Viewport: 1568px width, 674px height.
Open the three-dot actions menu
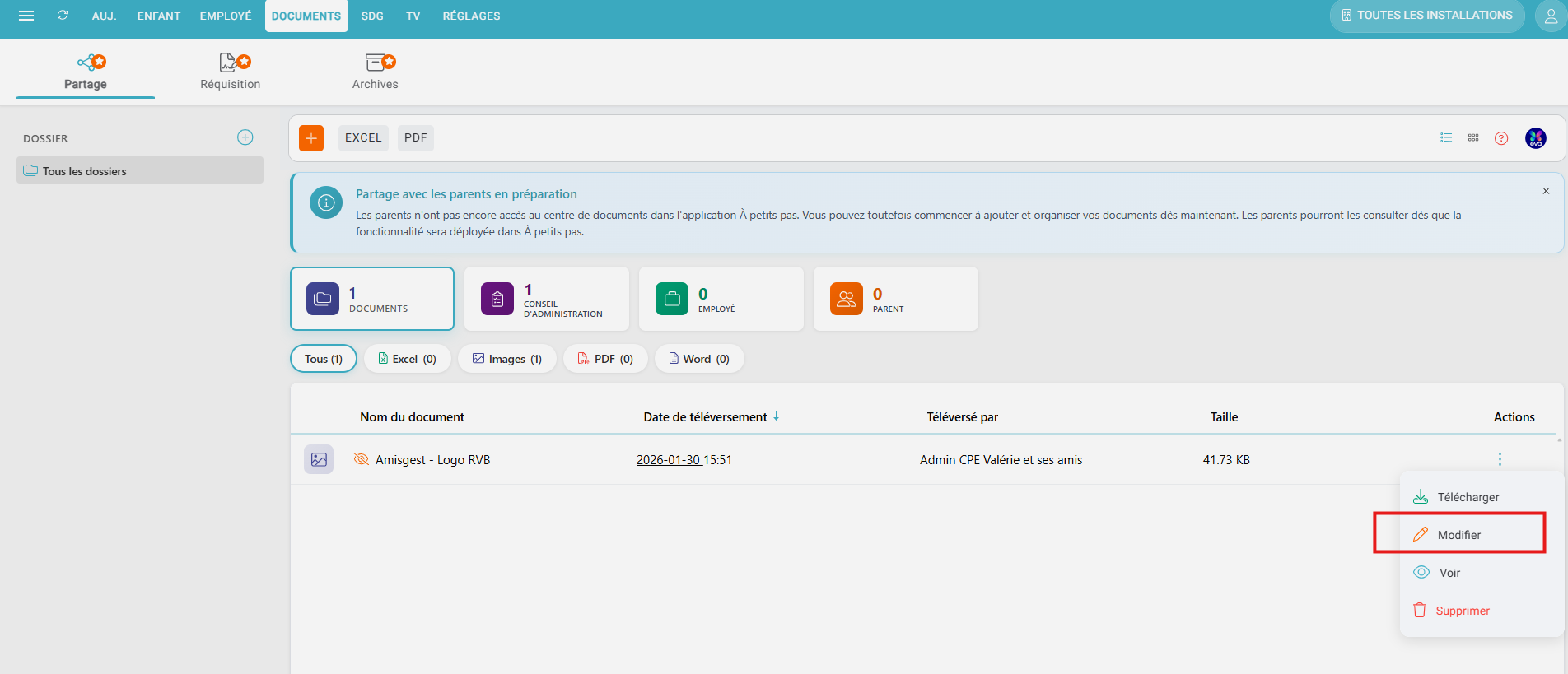coord(1500,459)
